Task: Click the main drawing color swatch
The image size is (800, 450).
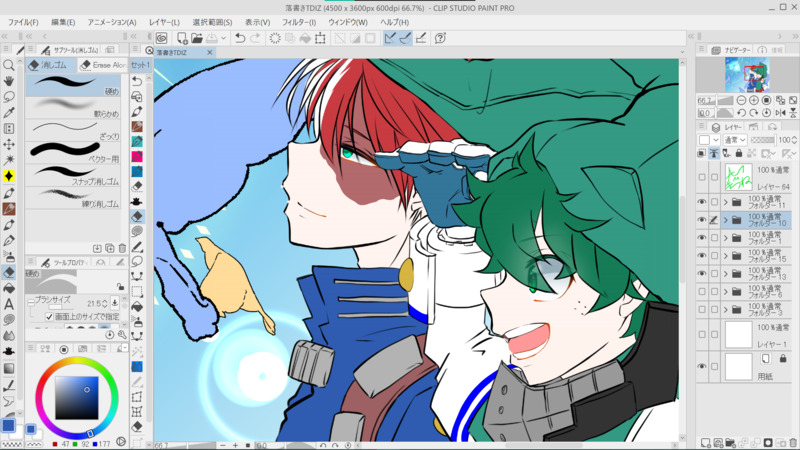Action: pyautogui.click(x=9, y=425)
